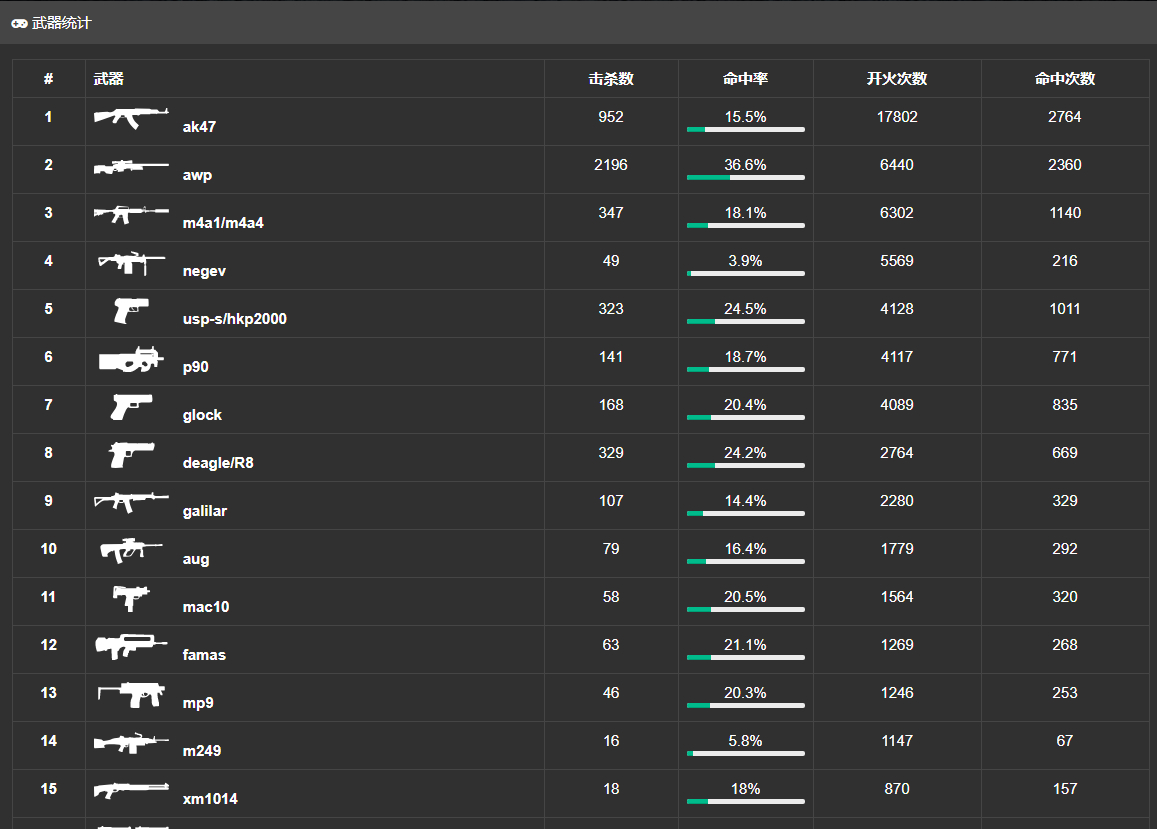
Task: Click the awp accuracy progress bar
Action: tap(745, 178)
